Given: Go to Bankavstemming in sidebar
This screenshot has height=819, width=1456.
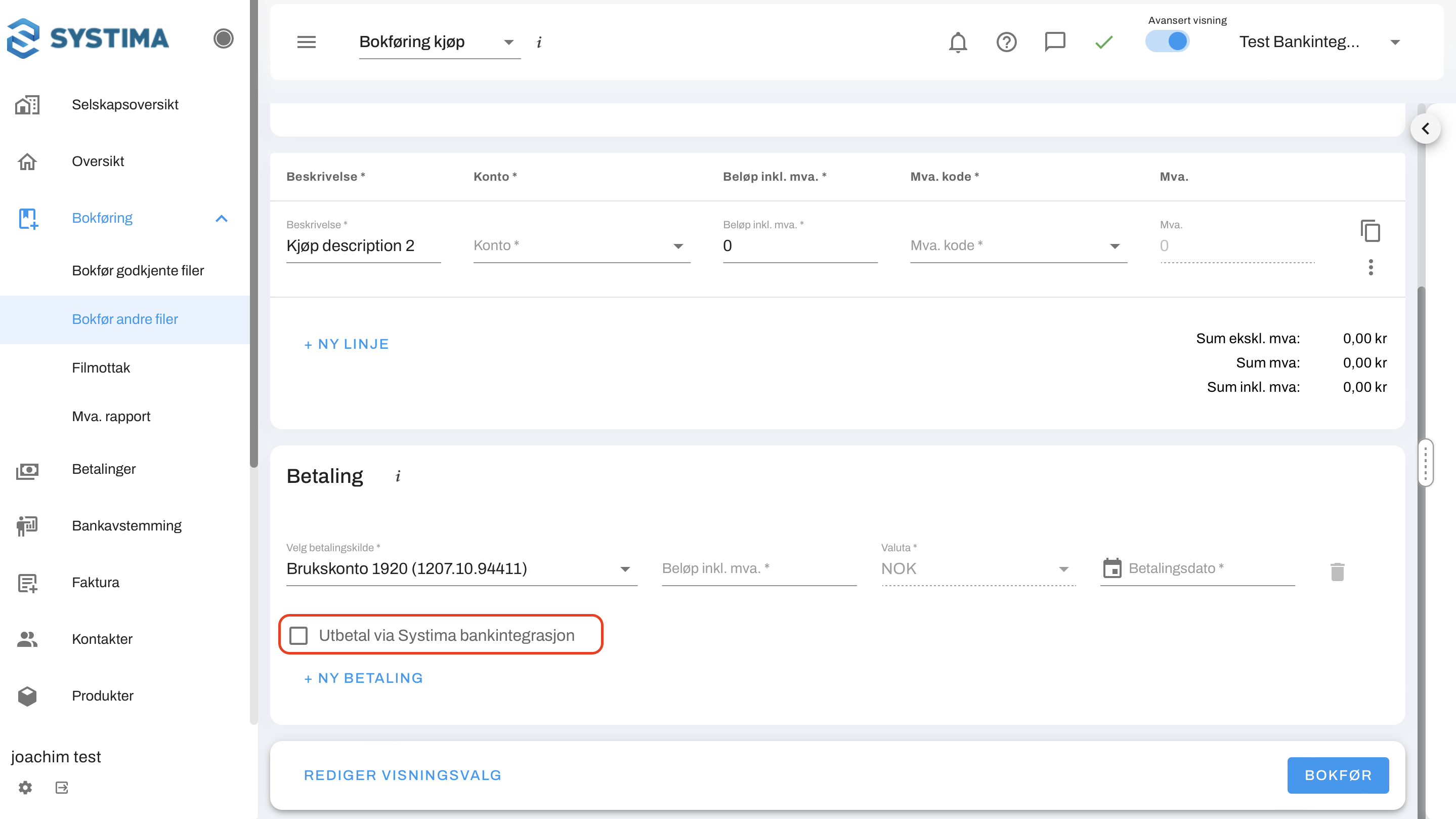Looking at the screenshot, I should point(126,525).
